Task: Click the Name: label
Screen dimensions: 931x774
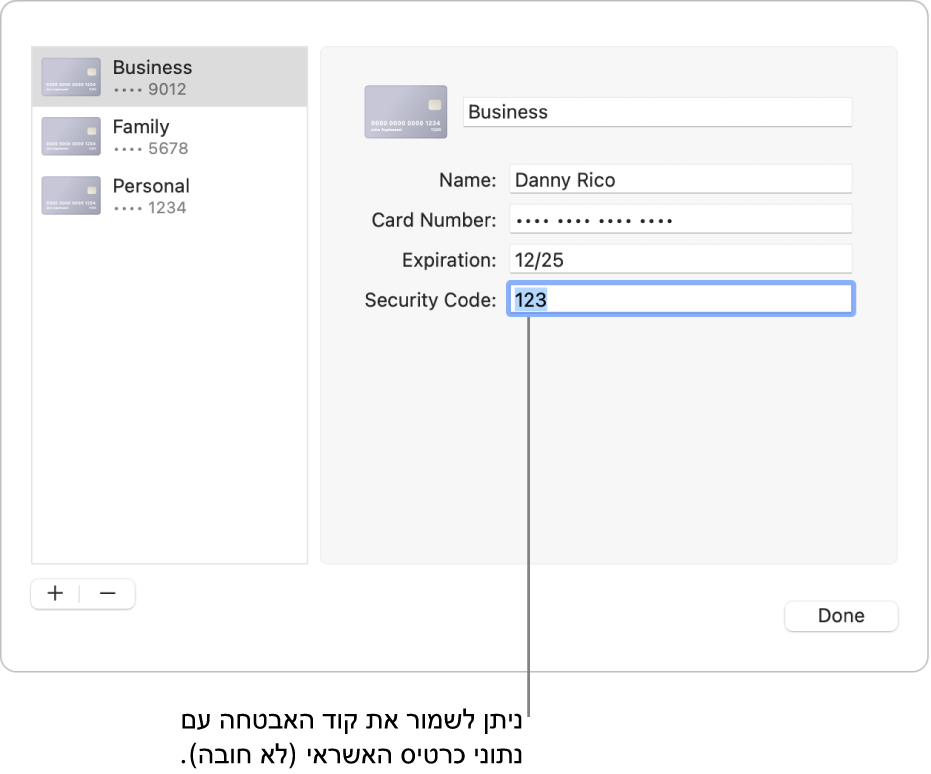Action: [467, 180]
